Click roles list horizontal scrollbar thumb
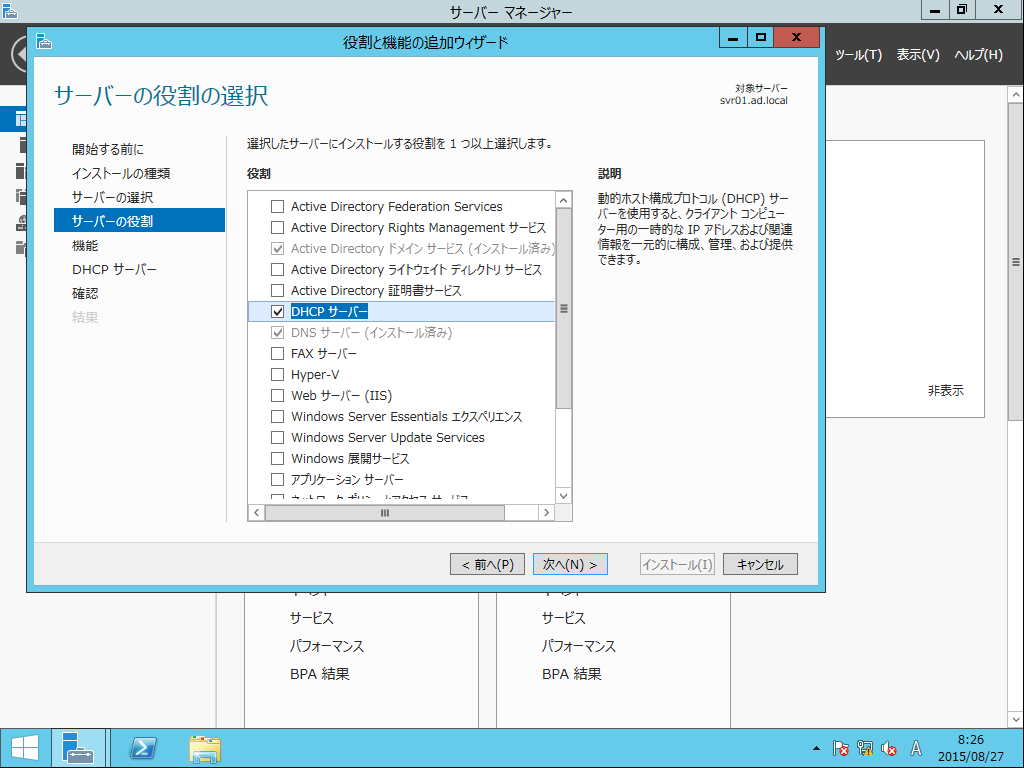The height and width of the screenshot is (768, 1024). [385, 513]
